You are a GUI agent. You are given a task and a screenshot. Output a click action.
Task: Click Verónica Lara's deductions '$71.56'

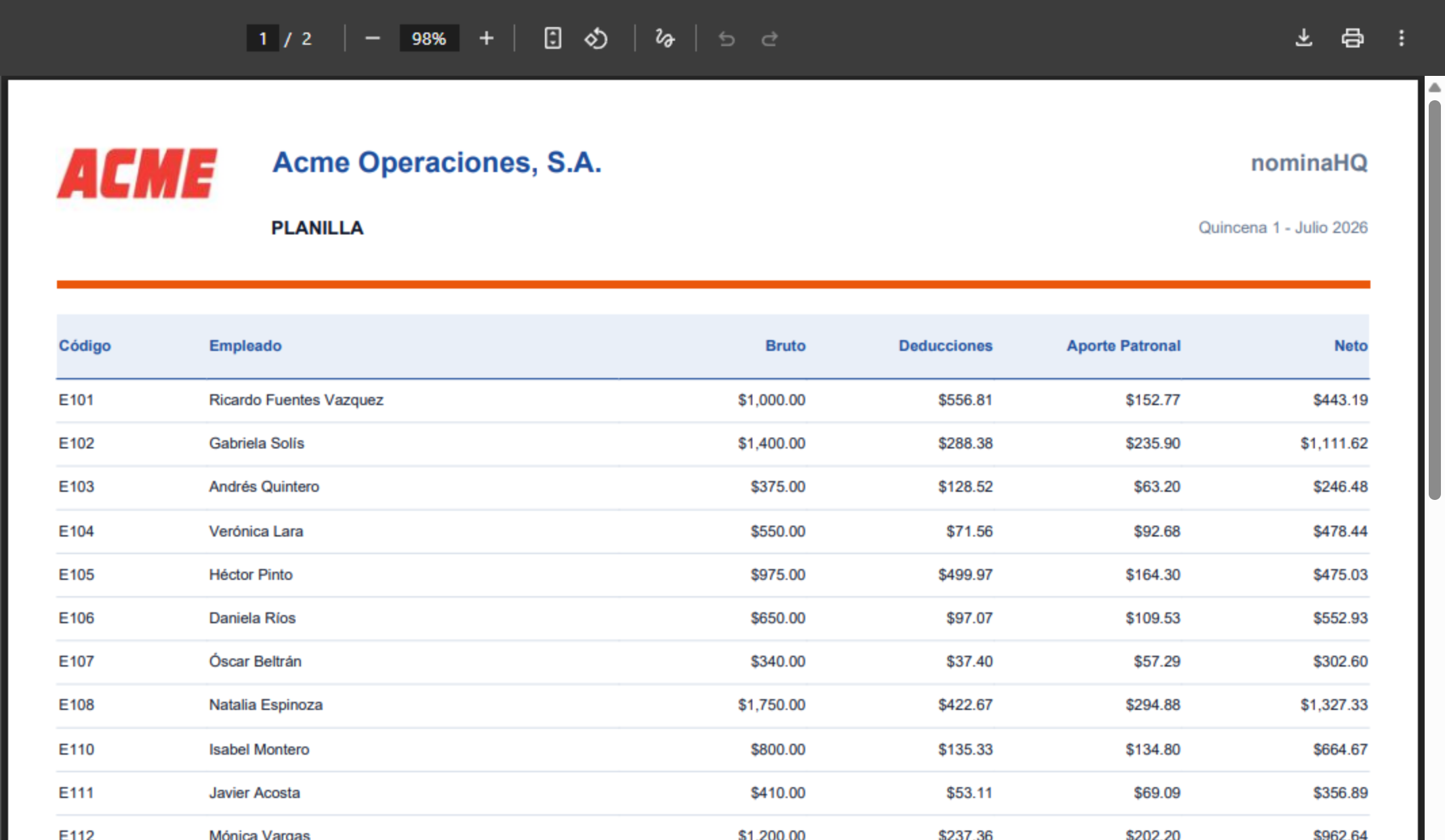969,531
